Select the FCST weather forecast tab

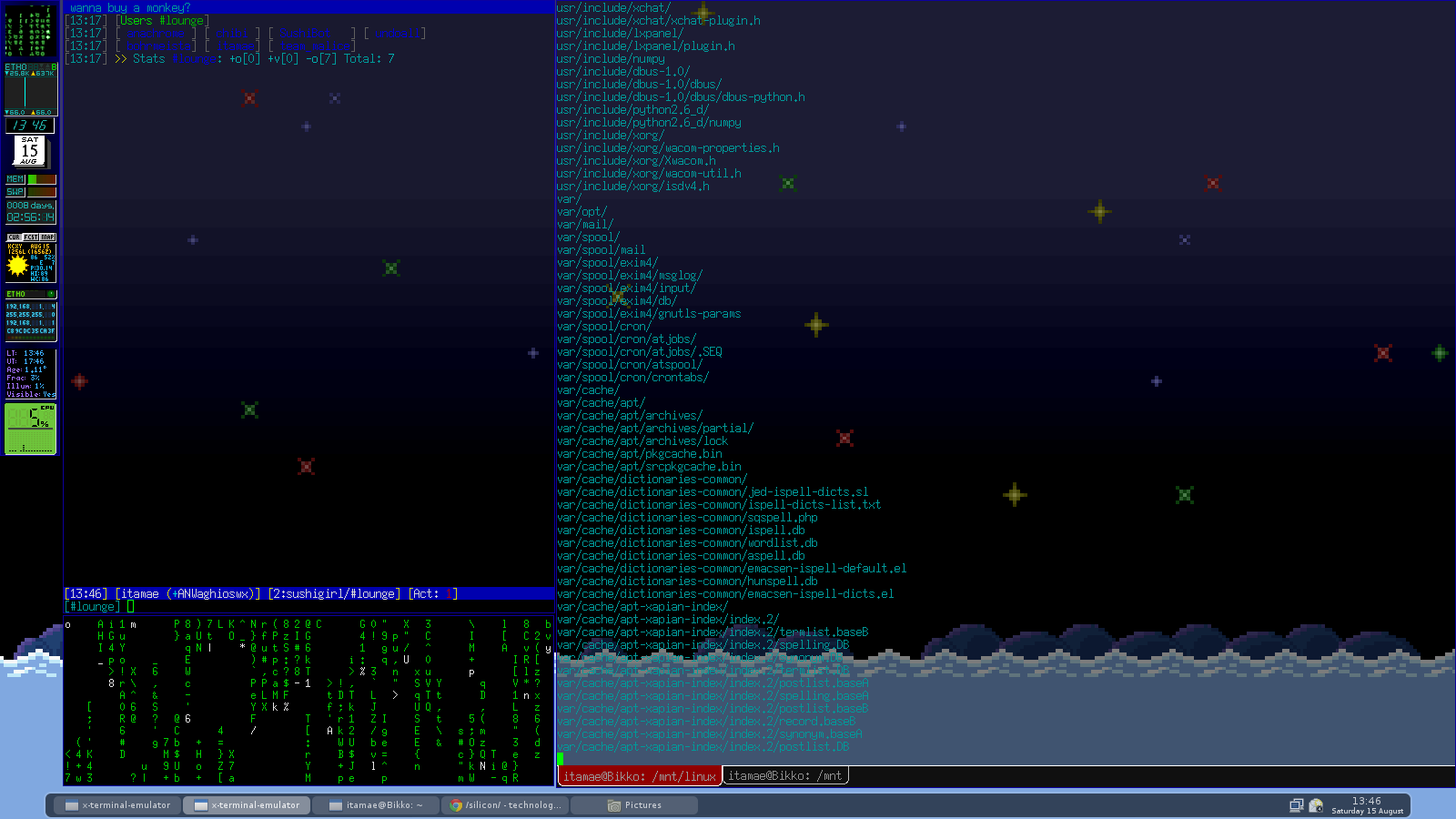31,238
